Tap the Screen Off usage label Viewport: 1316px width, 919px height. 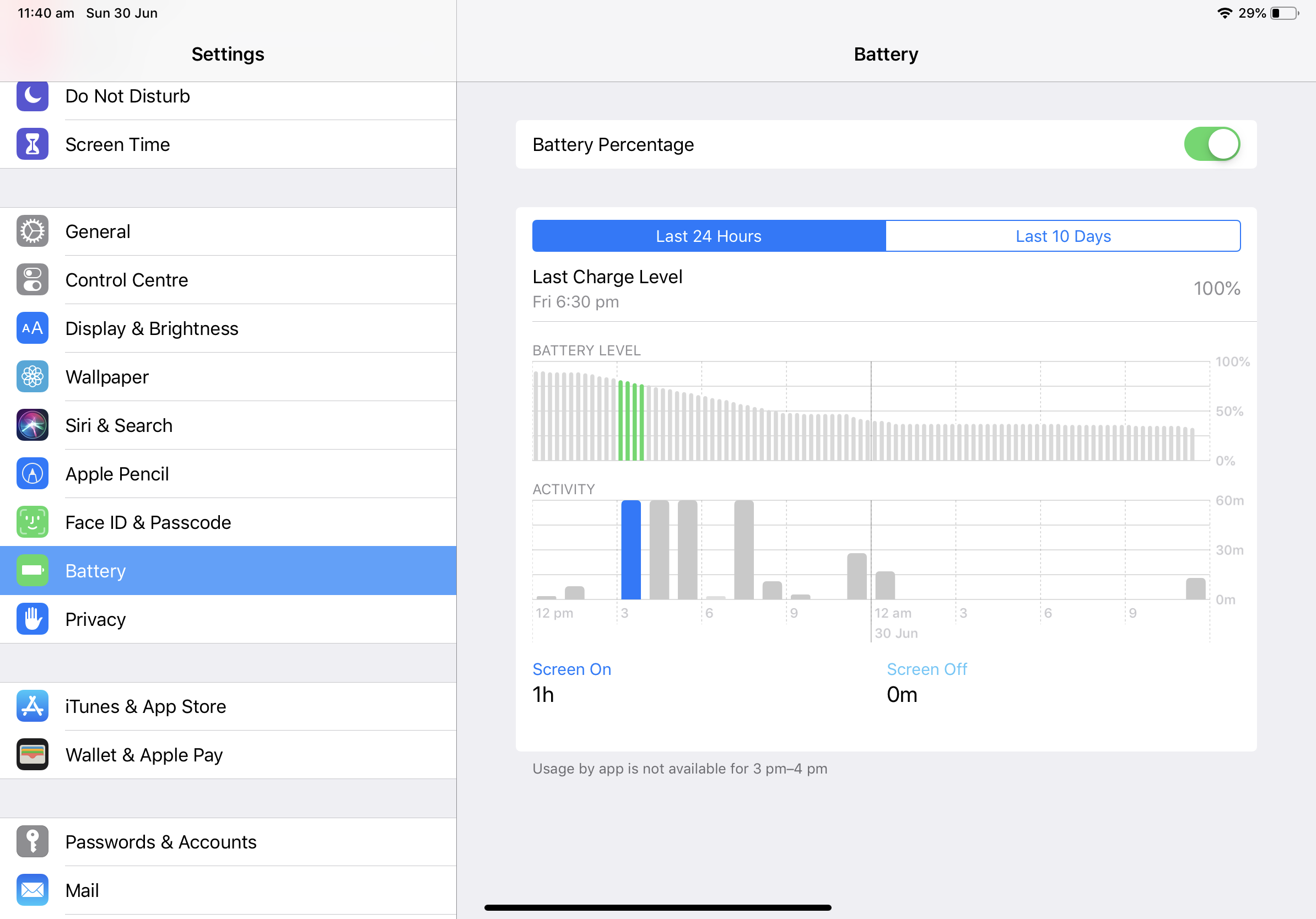[927, 669]
